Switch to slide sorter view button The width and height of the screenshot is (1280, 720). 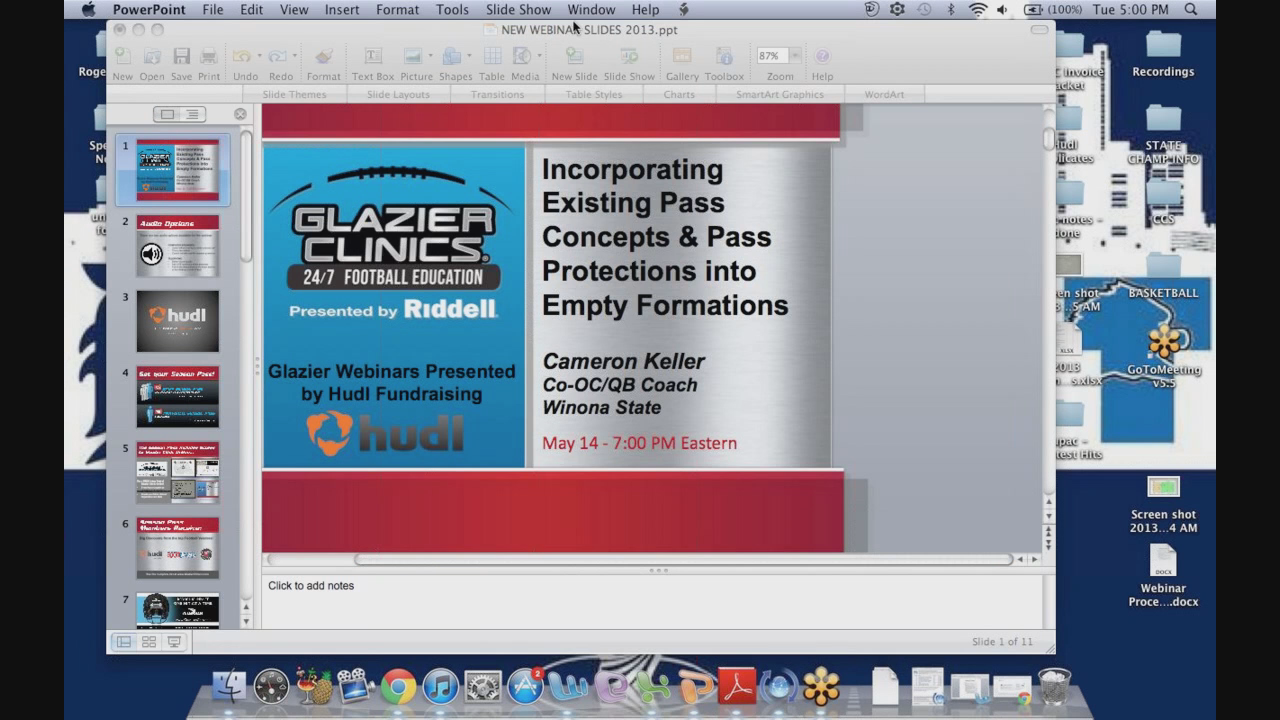(x=149, y=642)
